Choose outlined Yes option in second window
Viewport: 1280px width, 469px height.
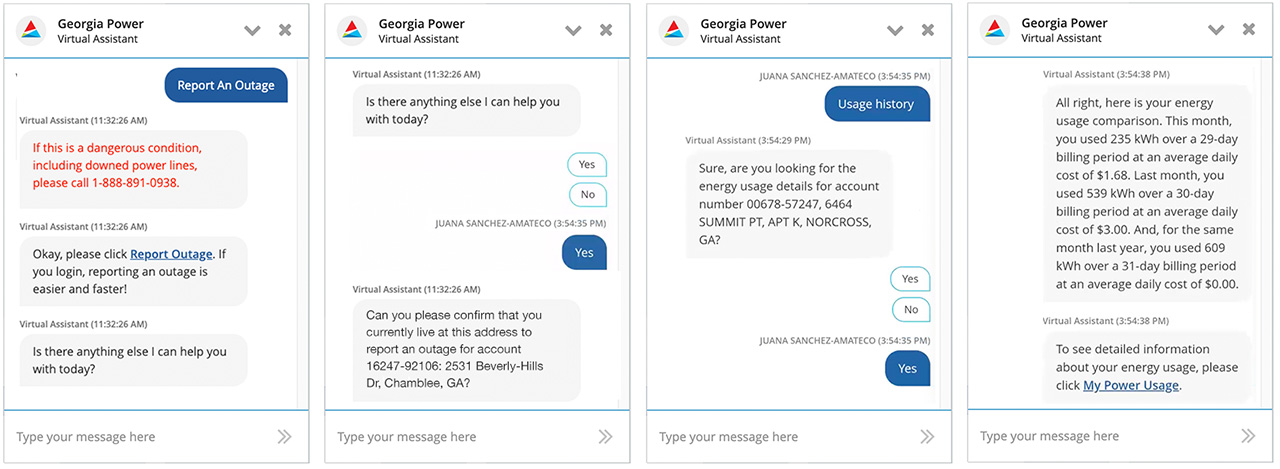[587, 165]
